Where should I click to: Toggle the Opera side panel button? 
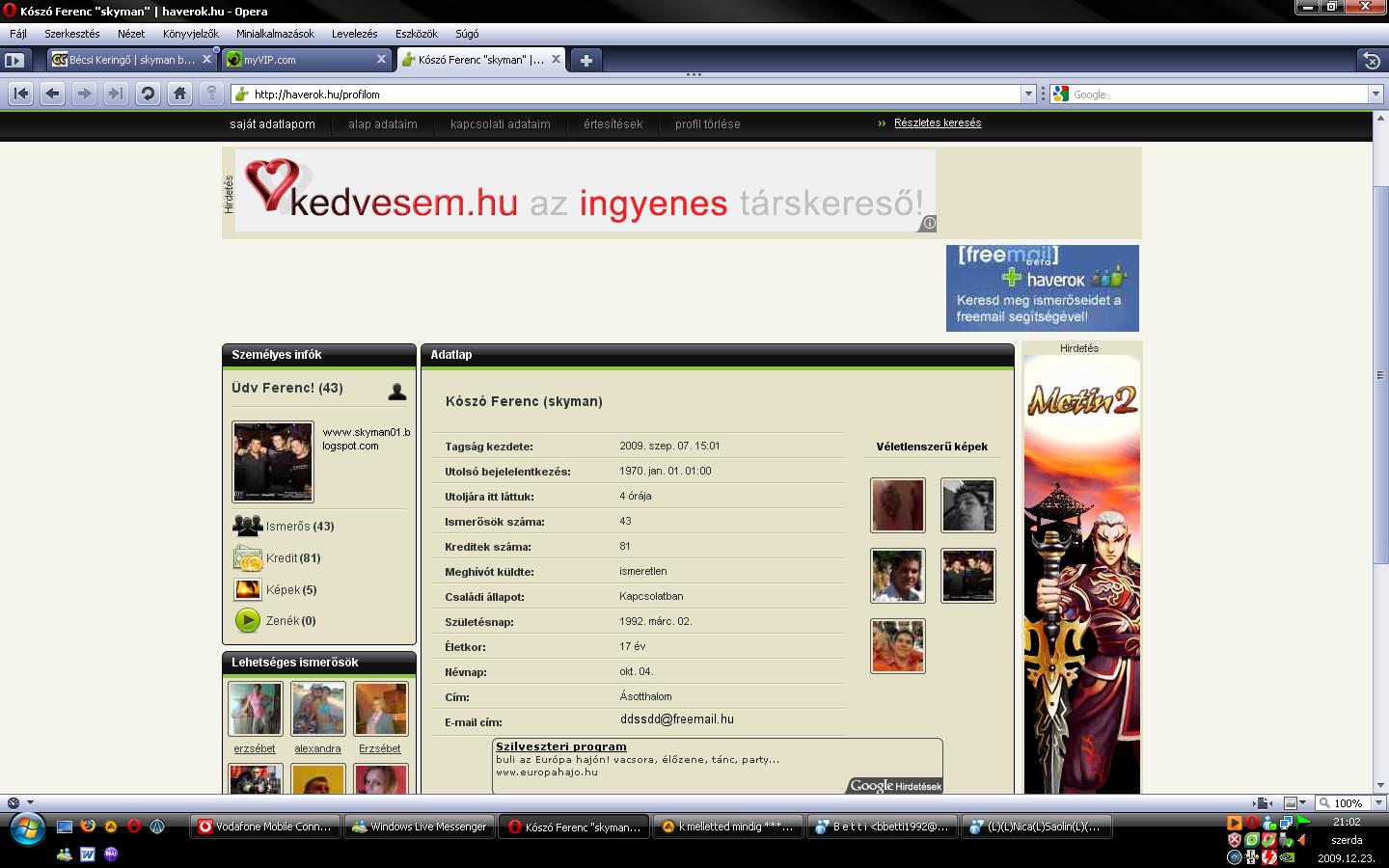pos(14,60)
